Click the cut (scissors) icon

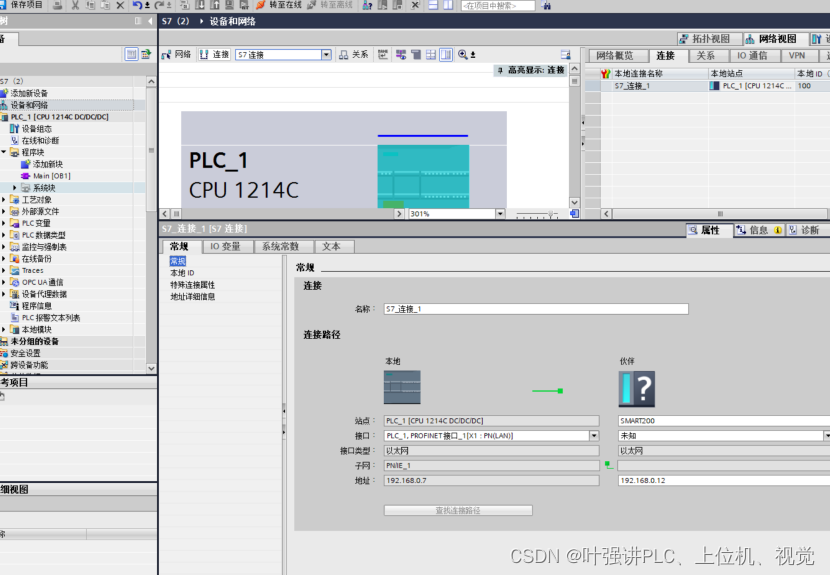(75, 5)
